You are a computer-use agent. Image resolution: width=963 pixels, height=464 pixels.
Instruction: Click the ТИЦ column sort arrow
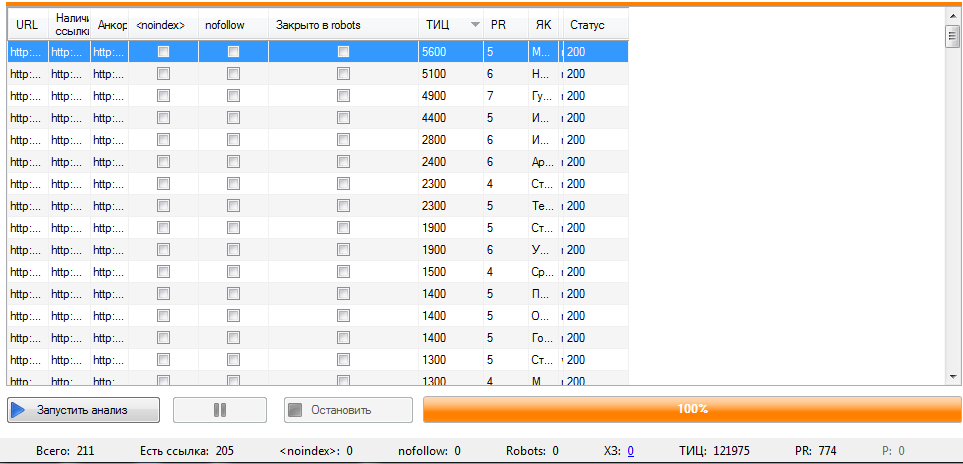tap(474, 25)
